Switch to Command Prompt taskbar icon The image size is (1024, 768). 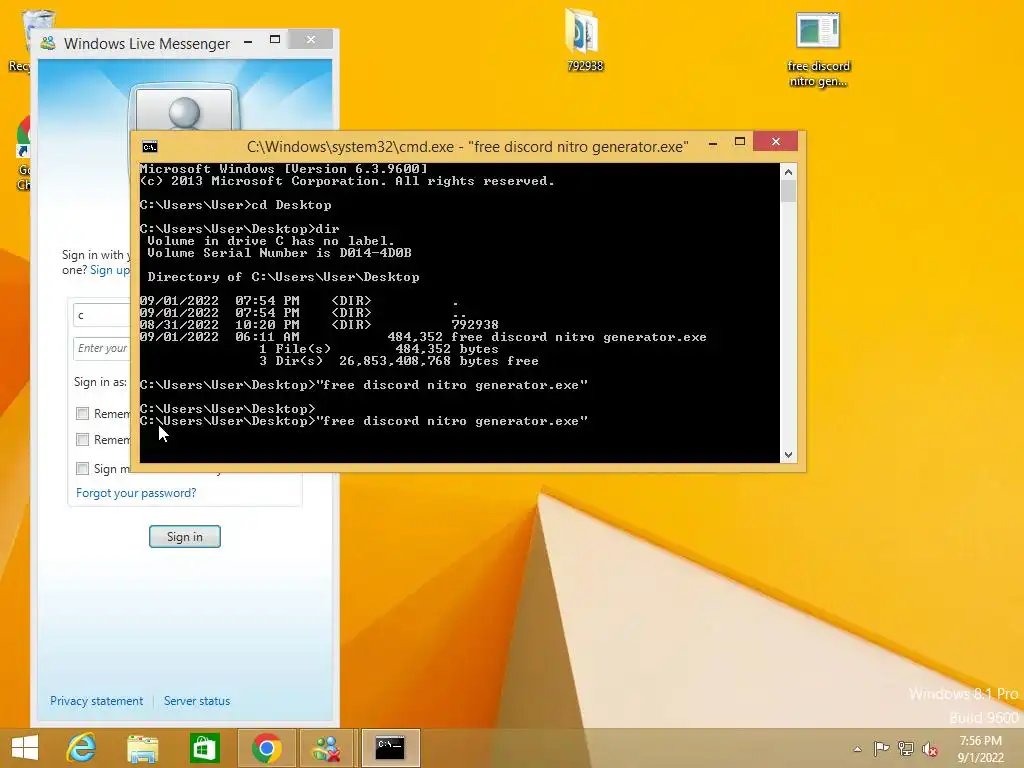pos(390,748)
